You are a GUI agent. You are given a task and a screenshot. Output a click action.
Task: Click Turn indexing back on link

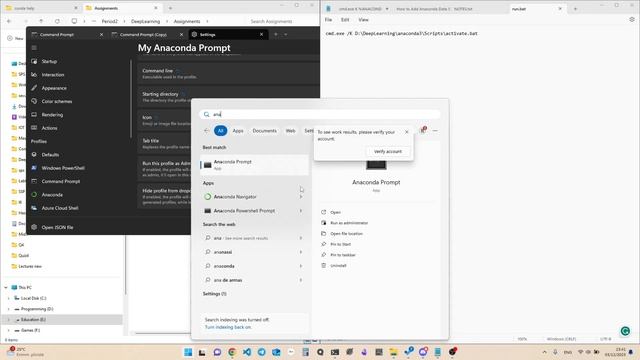(x=228, y=327)
